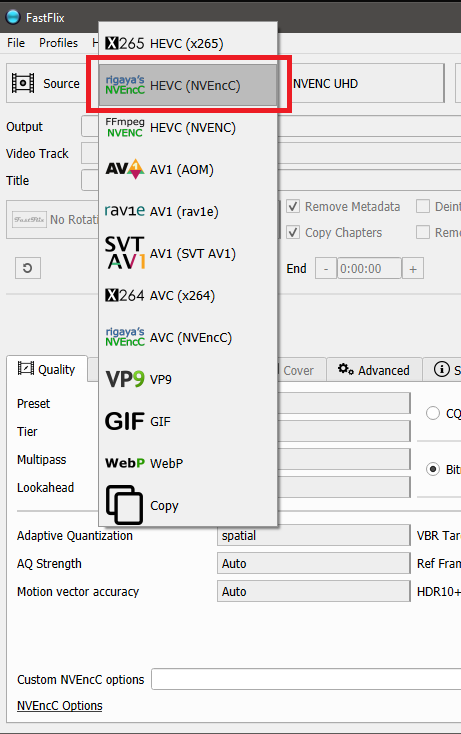Screen dimensions: 461x734
Task: Click rigaya's NVEncC logo beside AVC
Action: 124,337
